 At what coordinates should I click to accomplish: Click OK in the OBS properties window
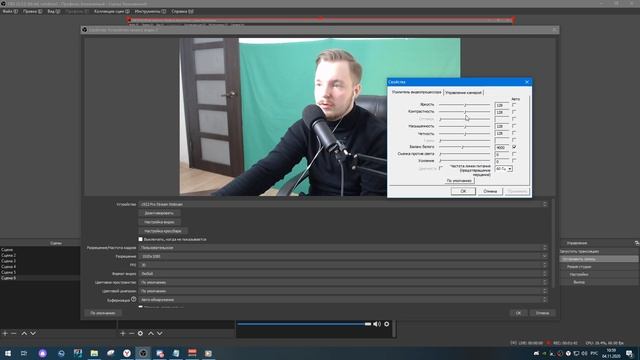pos(518,313)
